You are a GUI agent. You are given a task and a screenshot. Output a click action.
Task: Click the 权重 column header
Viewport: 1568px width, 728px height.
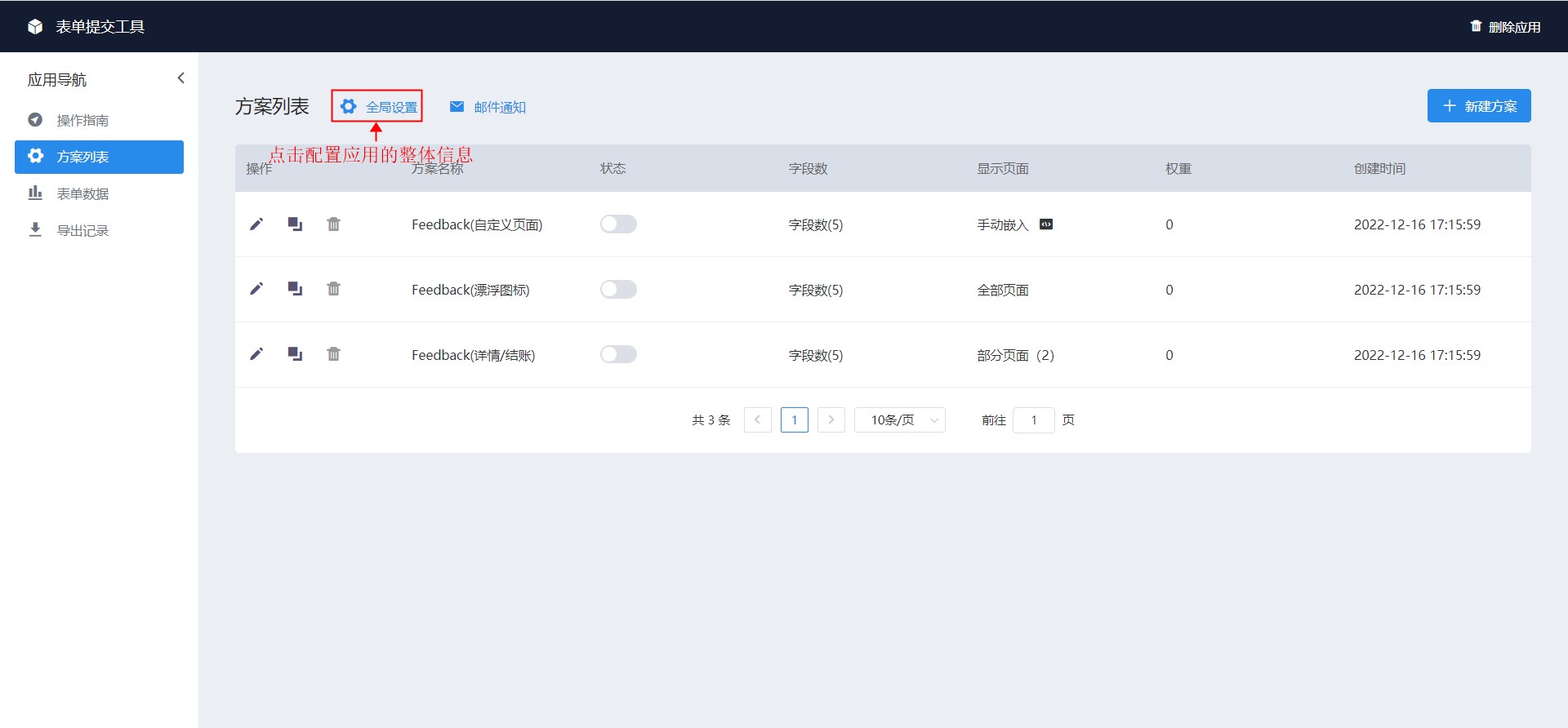tap(1178, 168)
